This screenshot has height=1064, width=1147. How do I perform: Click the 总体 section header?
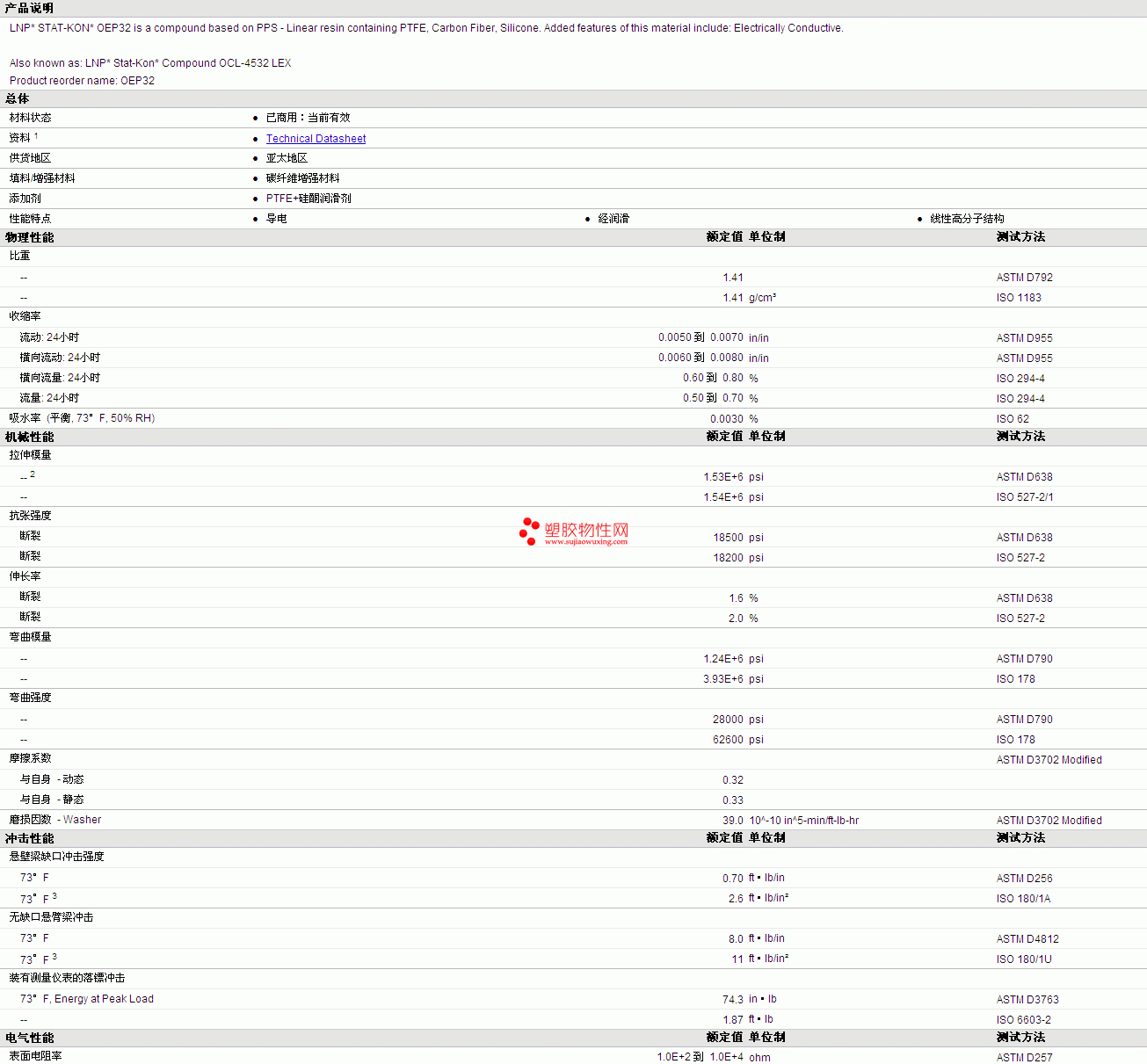[17, 98]
